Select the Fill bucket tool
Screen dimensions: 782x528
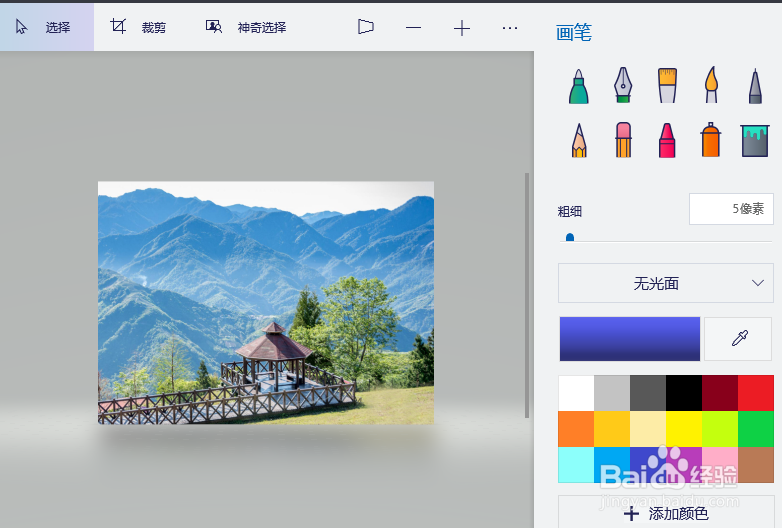coord(755,141)
